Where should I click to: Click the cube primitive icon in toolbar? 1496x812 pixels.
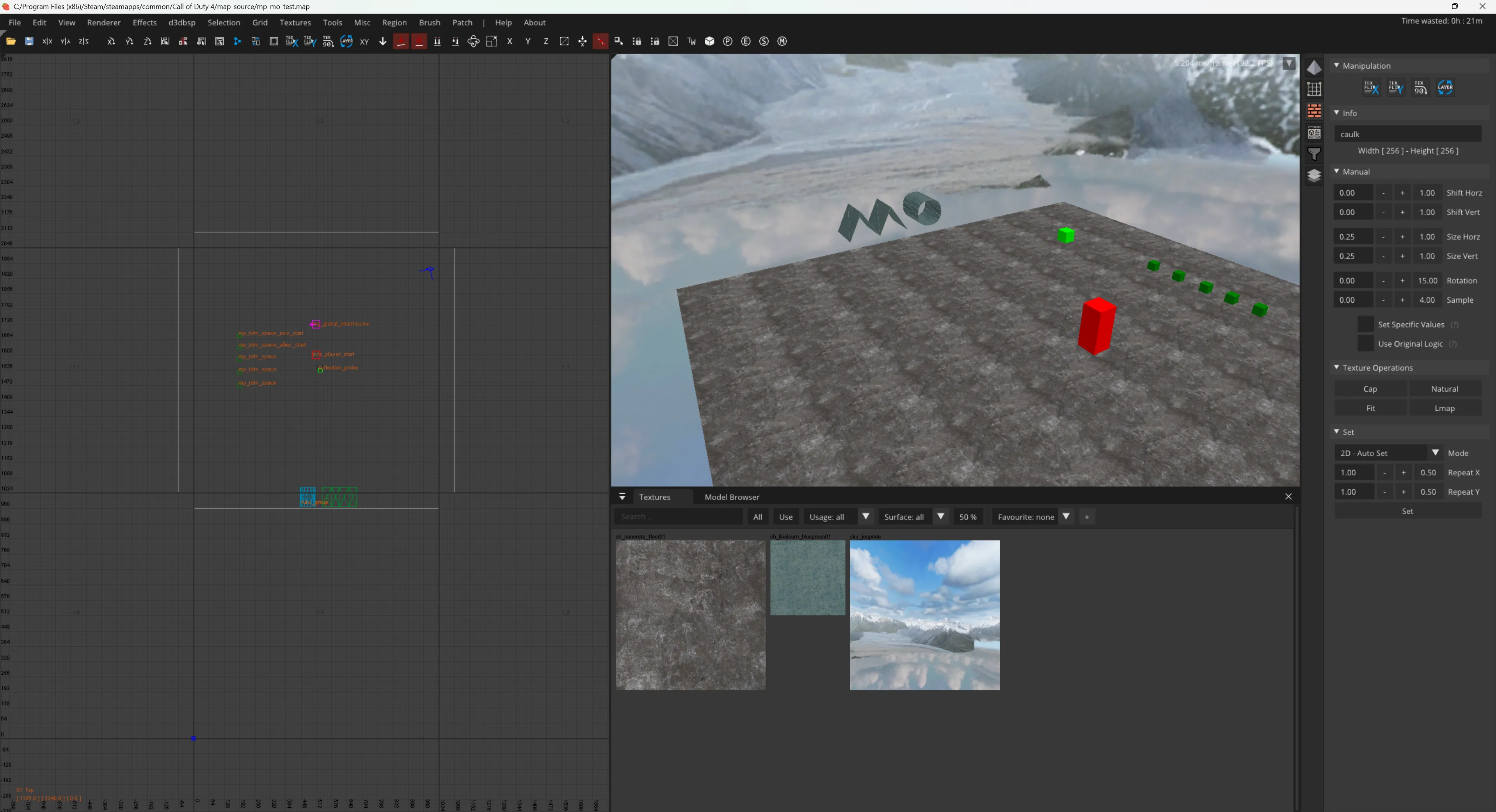pyautogui.click(x=710, y=41)
